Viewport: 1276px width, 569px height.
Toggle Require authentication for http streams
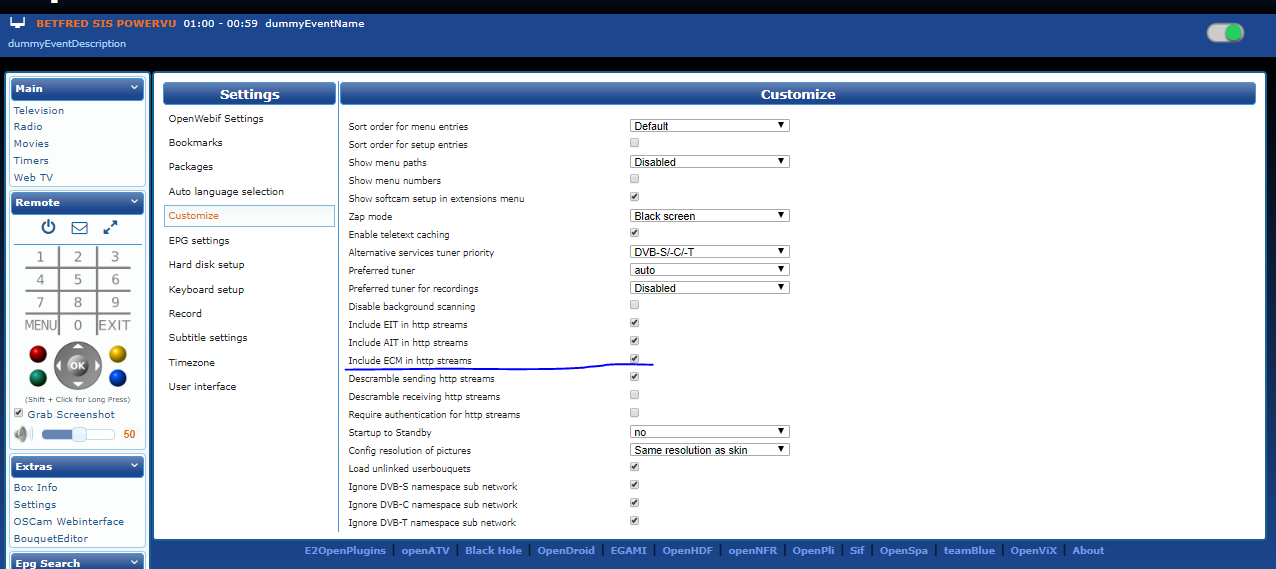coord(634,413)
